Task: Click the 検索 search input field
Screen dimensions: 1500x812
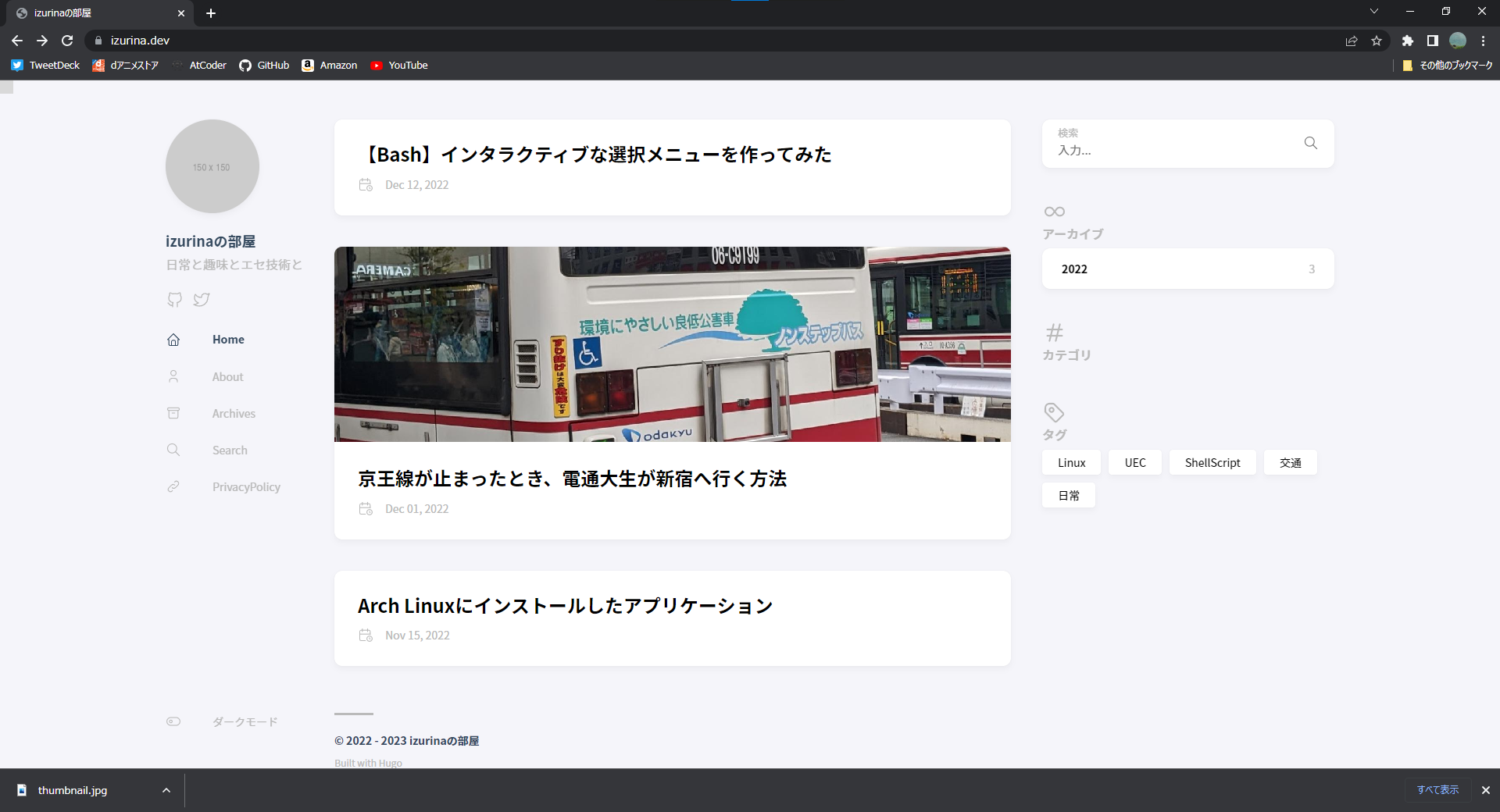Action: 1172,150
